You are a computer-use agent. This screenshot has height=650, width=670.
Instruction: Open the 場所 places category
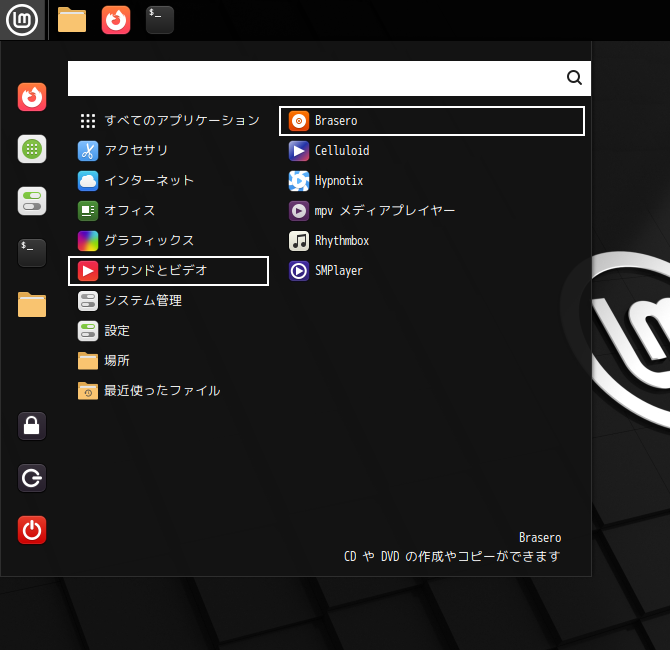pyautogui.click(x=168, y=361)
